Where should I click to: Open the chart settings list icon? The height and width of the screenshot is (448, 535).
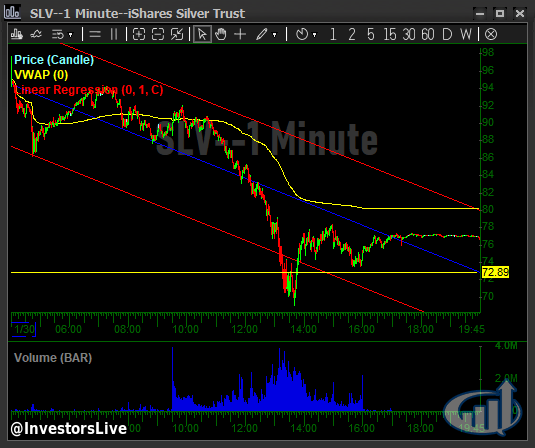[x=58, y=34]
